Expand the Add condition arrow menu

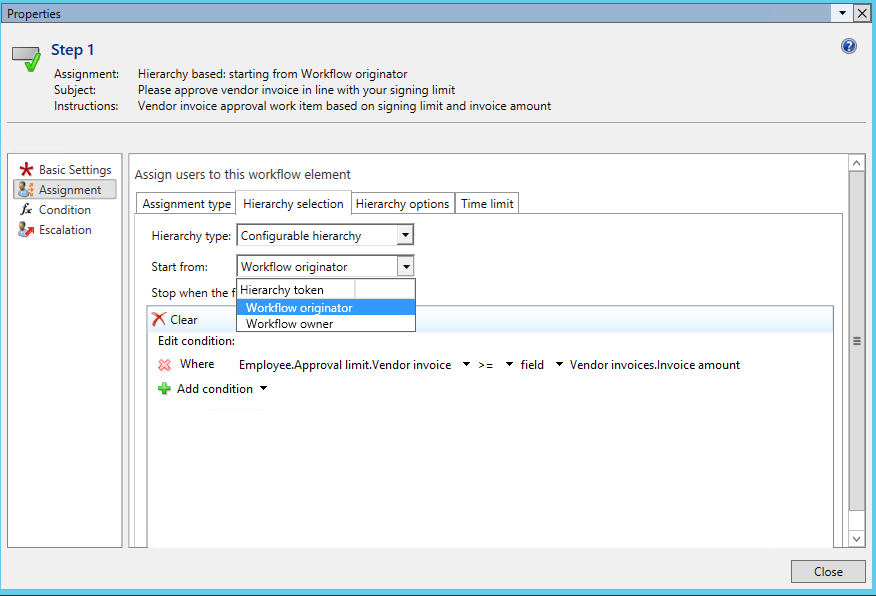click(x=263, y=389)
